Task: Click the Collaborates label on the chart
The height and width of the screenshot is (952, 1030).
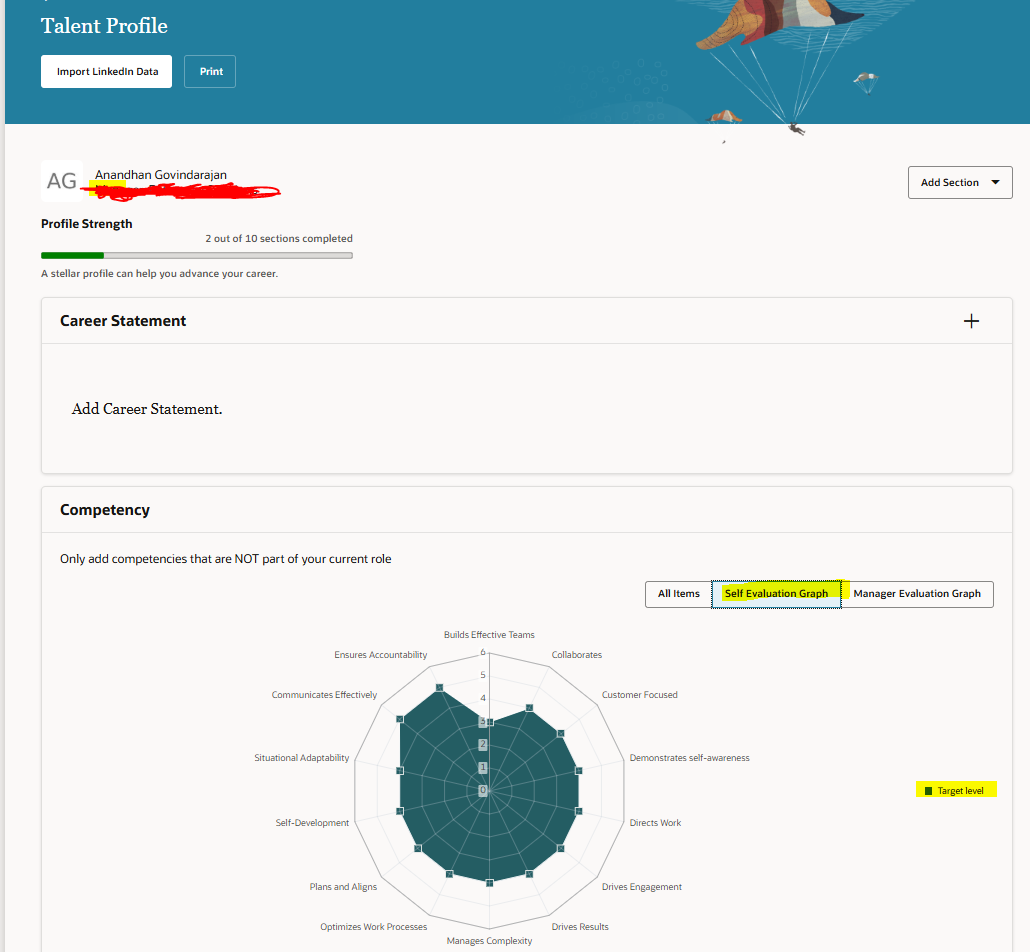Action: tap(577, 654)
